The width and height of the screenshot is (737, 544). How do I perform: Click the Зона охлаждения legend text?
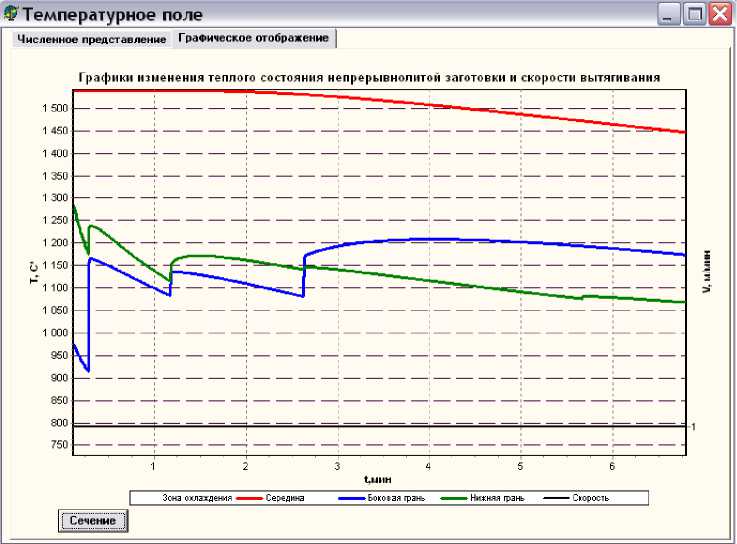pyautogui.click(x=197, y=498)
